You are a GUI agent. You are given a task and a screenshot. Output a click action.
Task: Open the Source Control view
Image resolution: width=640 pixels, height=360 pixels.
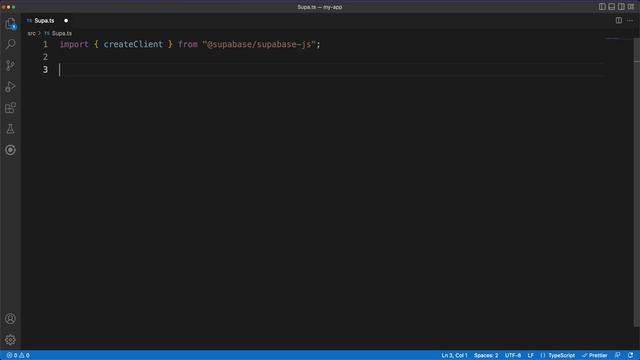click(x=11, y=65)
